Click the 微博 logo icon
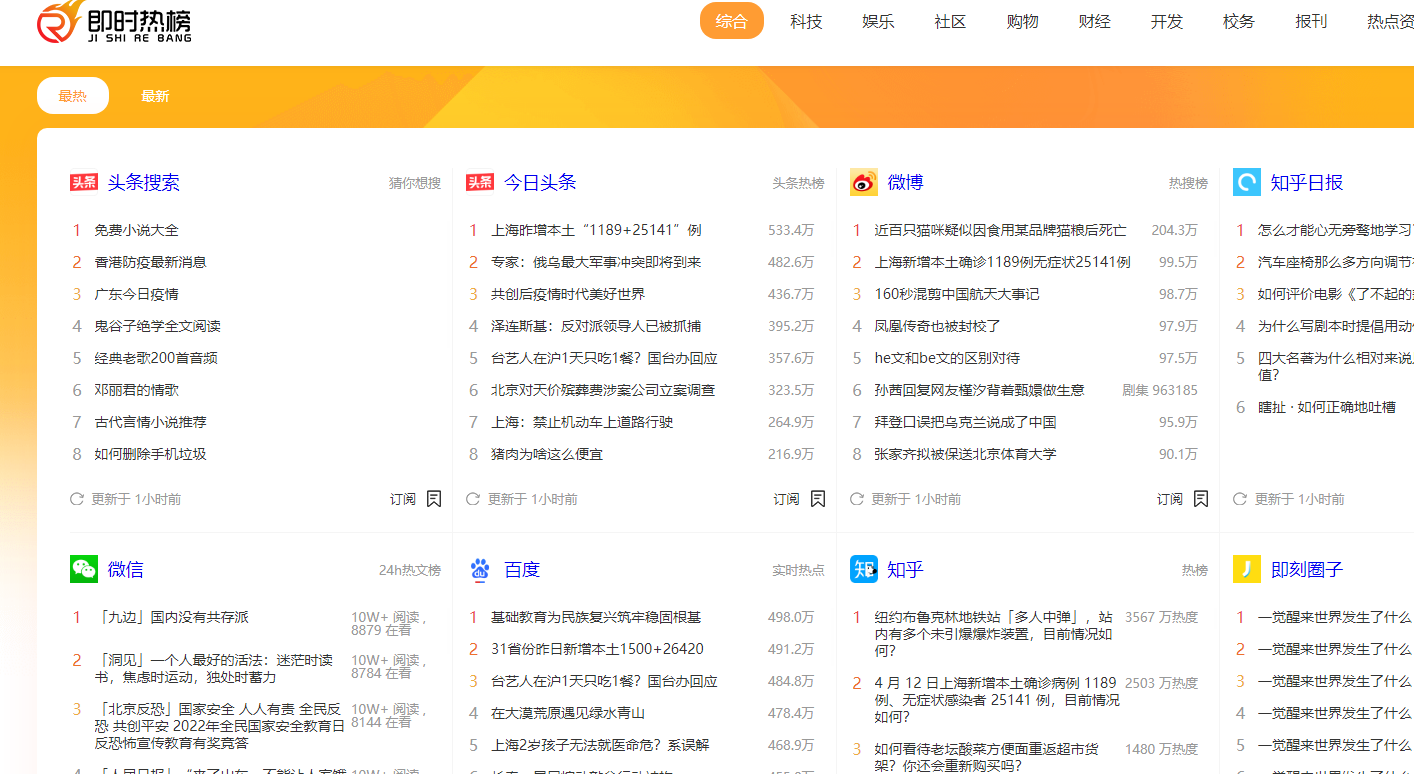Image resolution: width=1414 pixels, height=774 pixels. 864,182
